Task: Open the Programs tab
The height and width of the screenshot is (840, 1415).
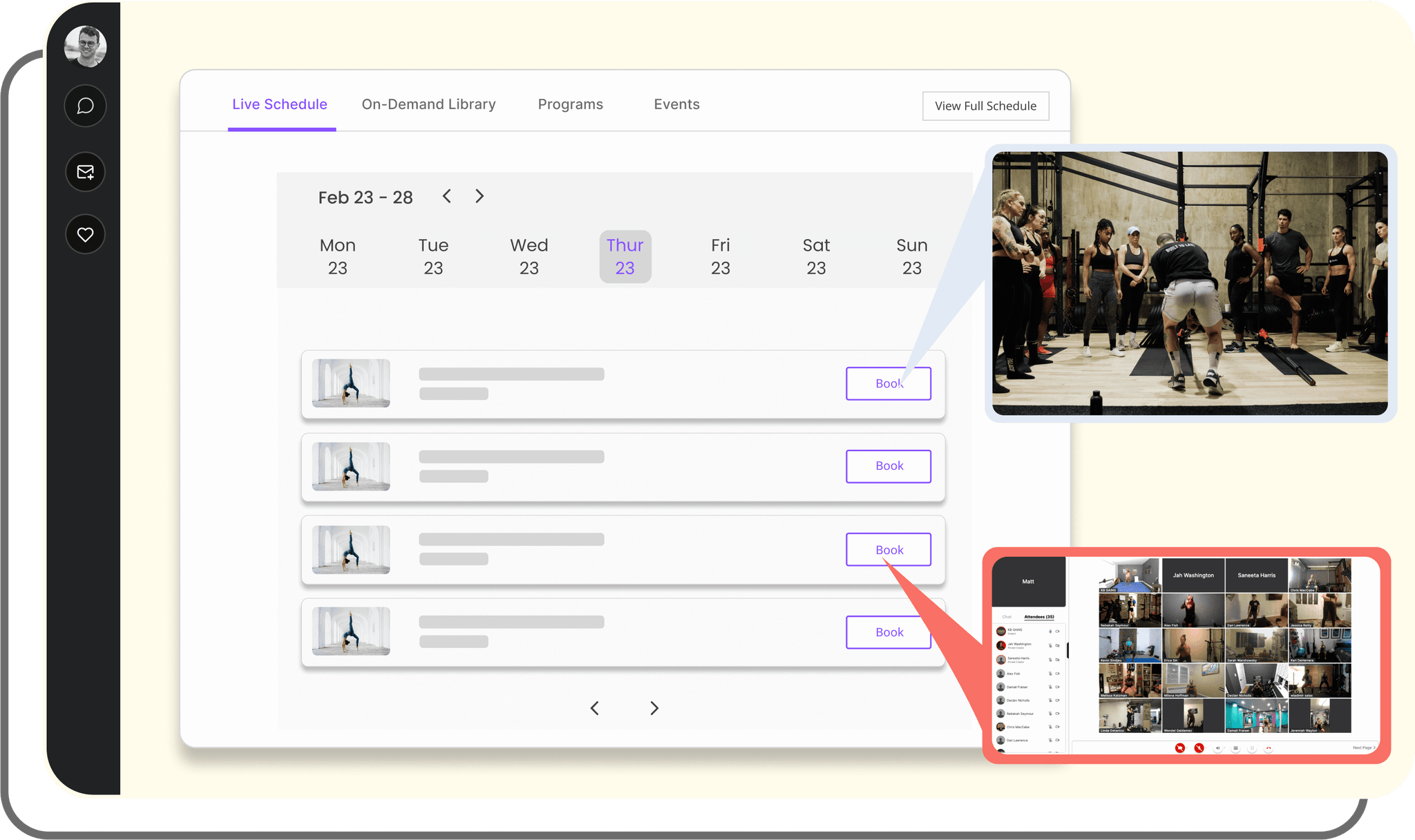Action: pos(570,104)
